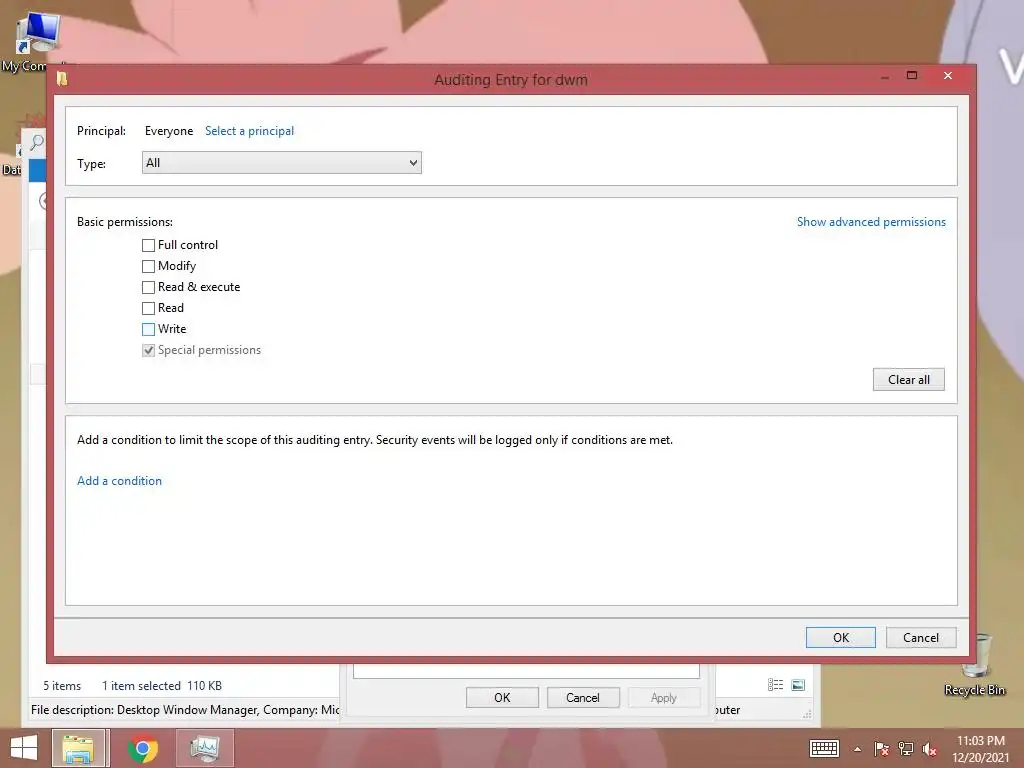
Task: Select the Recycle Bin desktop icon
Action: tap(975, 665)
